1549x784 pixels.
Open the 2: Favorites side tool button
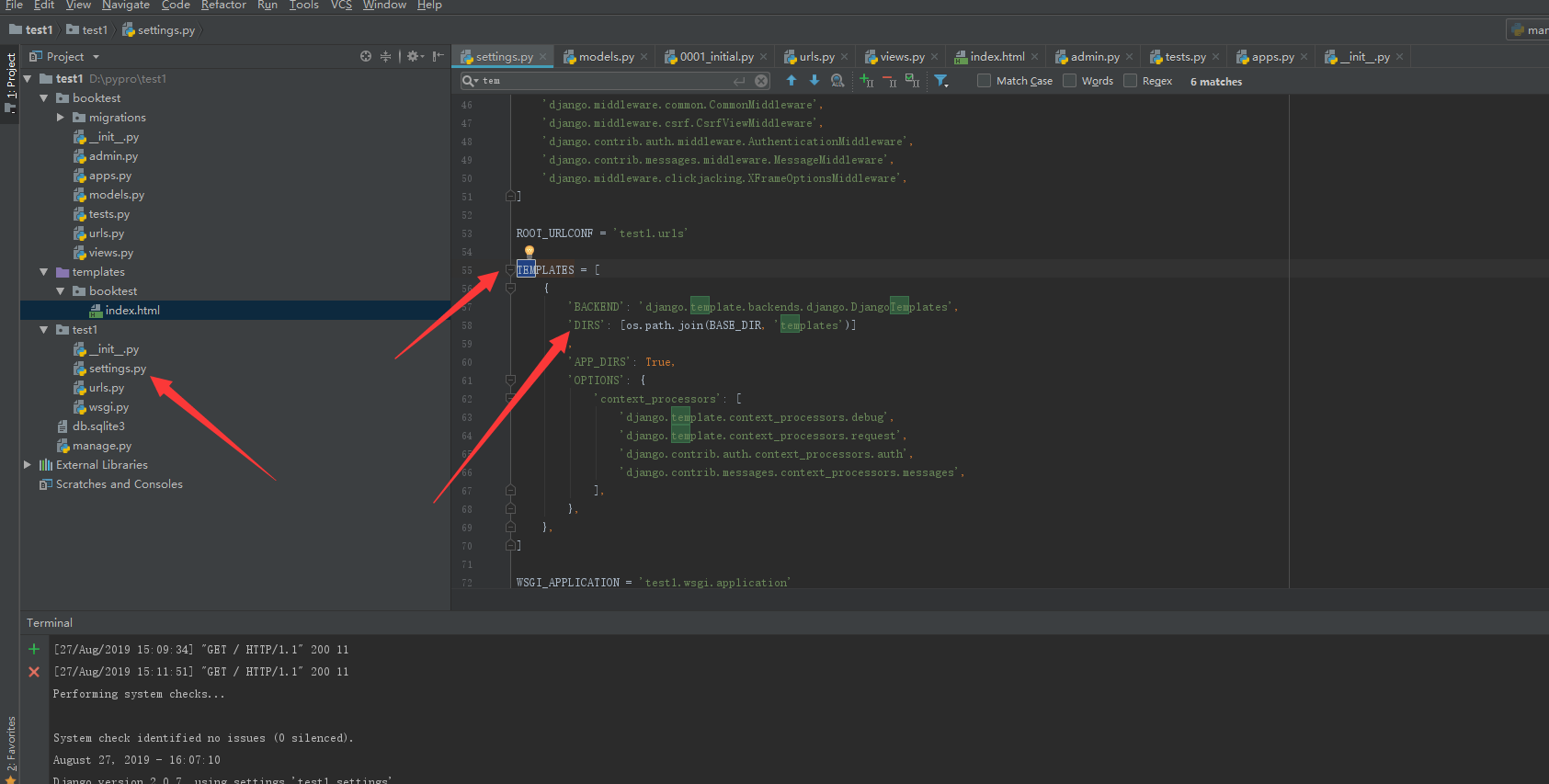pos(10,749)
